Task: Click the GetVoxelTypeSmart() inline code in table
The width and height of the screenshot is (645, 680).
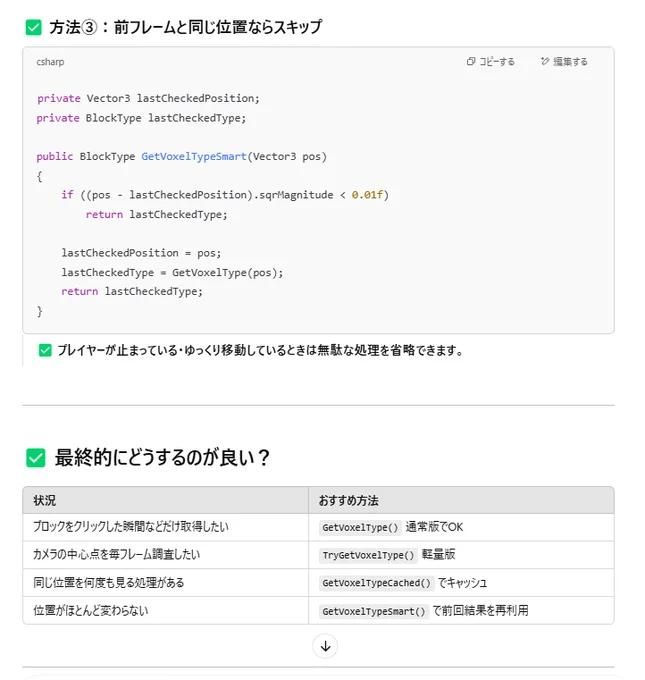Action: coord(373,611)
